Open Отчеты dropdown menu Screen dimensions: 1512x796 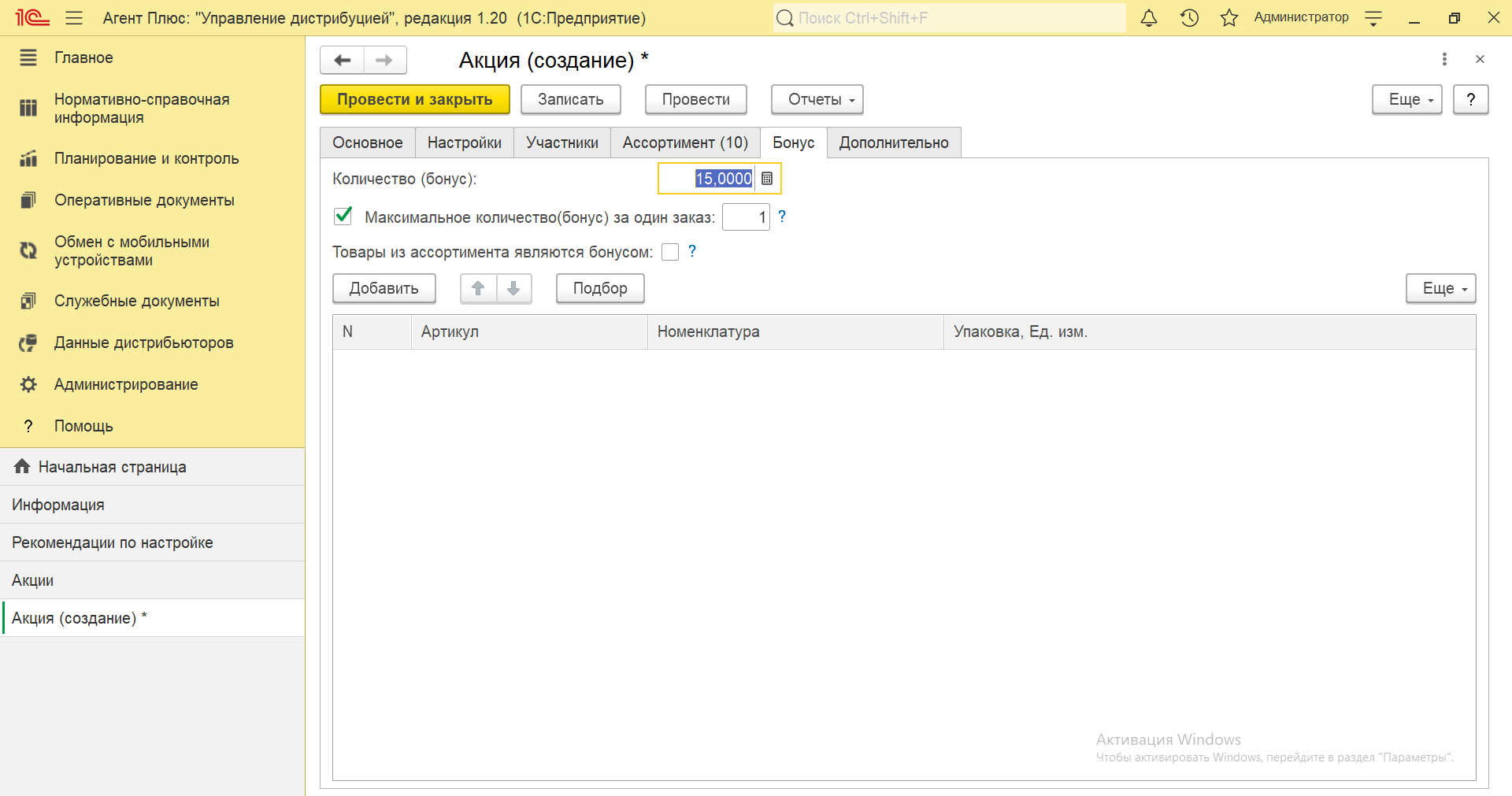coord(817,99)
